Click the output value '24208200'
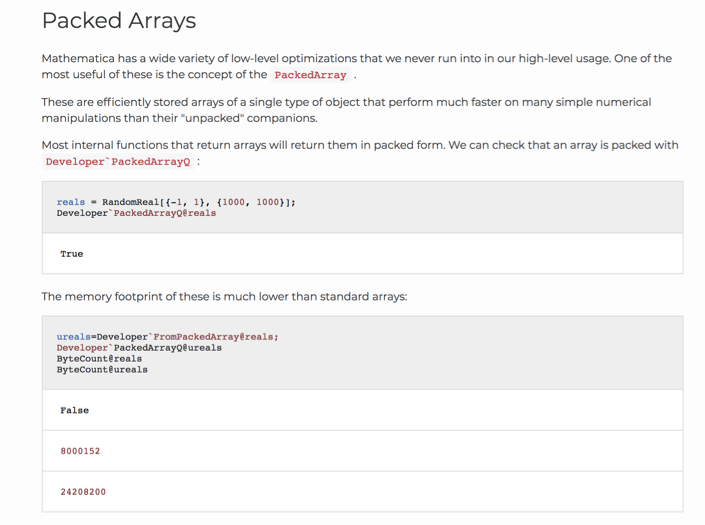705x525 pixels. [83, 492]
